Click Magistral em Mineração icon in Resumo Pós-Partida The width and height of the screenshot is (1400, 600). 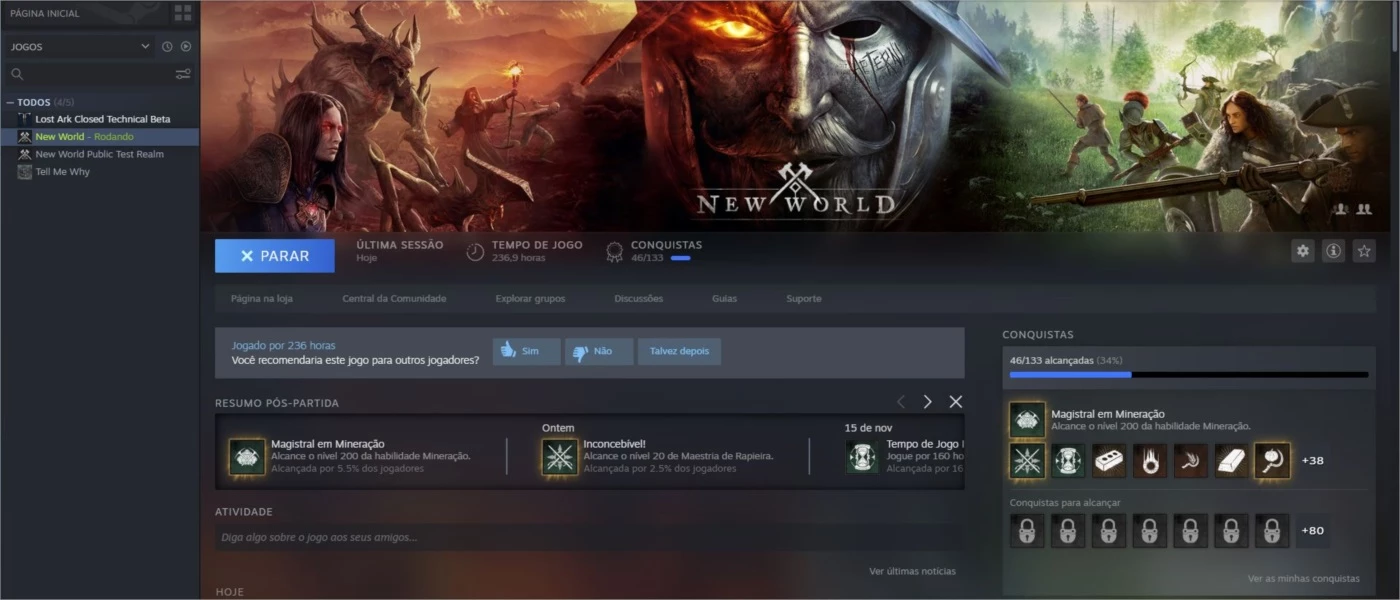247,456
